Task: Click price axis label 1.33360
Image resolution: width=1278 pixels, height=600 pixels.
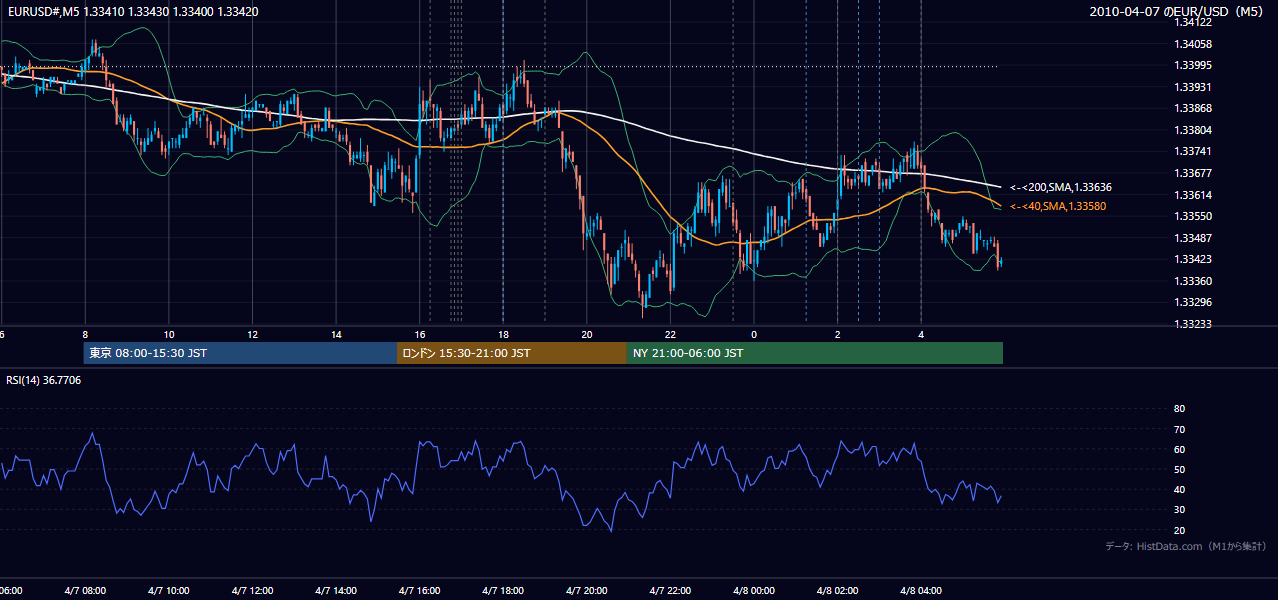Action: [1193, 281]
